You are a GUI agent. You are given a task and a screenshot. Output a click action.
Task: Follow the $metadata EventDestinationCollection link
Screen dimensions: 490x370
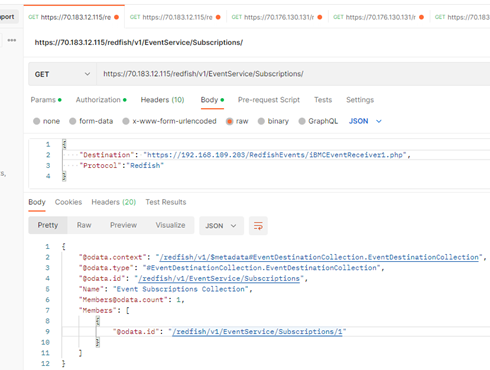tap(319, 257)
